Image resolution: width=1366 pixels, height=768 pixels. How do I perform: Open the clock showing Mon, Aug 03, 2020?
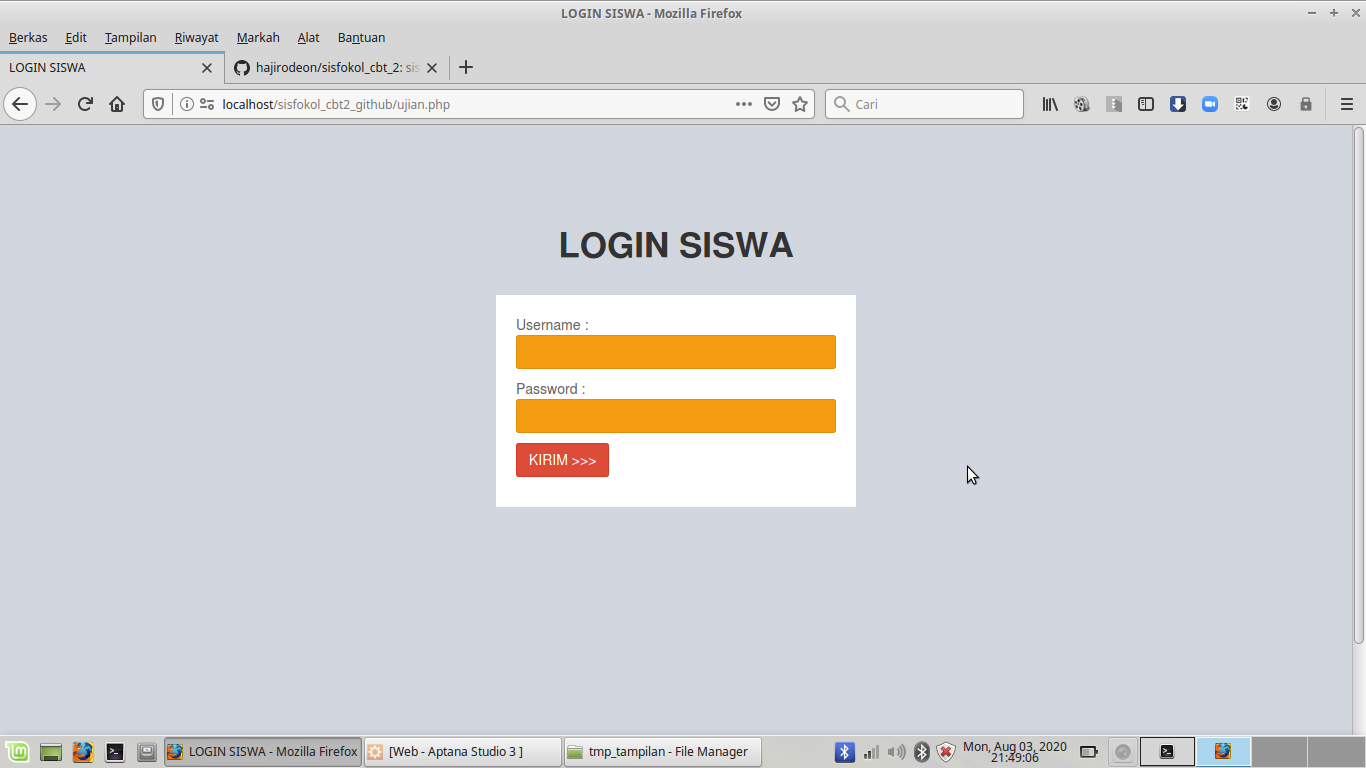pyautogui.click(x=1015, y=752)
